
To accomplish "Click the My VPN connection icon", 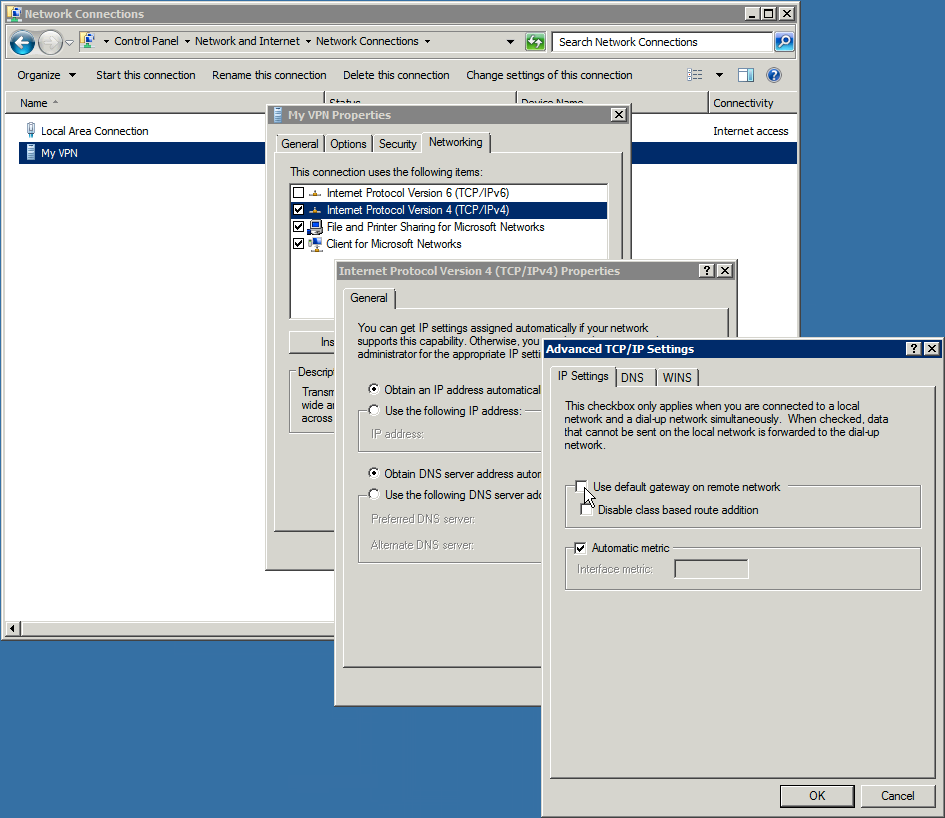I will (30, 153).
